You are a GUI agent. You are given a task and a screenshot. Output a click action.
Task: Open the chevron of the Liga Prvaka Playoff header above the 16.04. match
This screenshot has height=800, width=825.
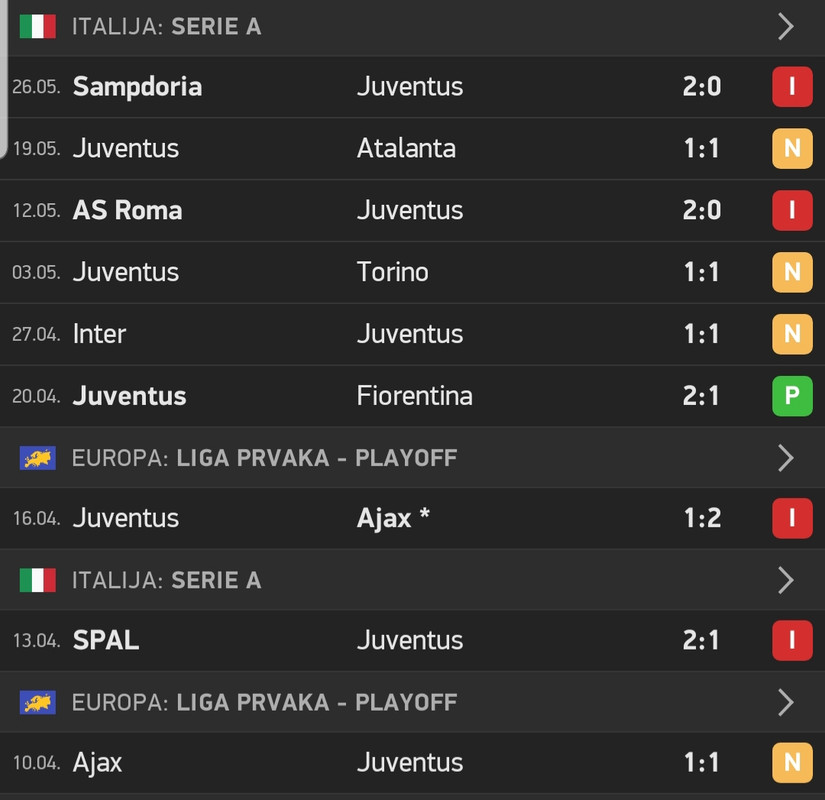pyautogui.click(x=786, y=458)
